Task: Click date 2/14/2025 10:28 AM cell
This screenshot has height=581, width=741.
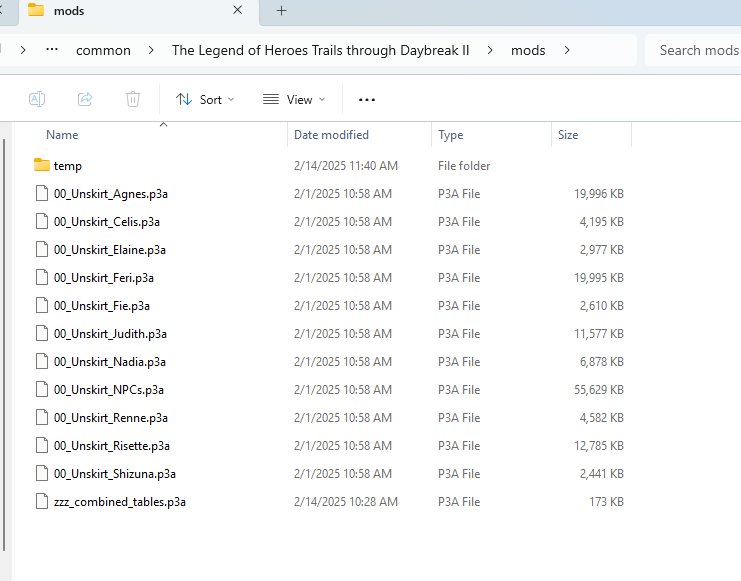Action: point(346,502)
